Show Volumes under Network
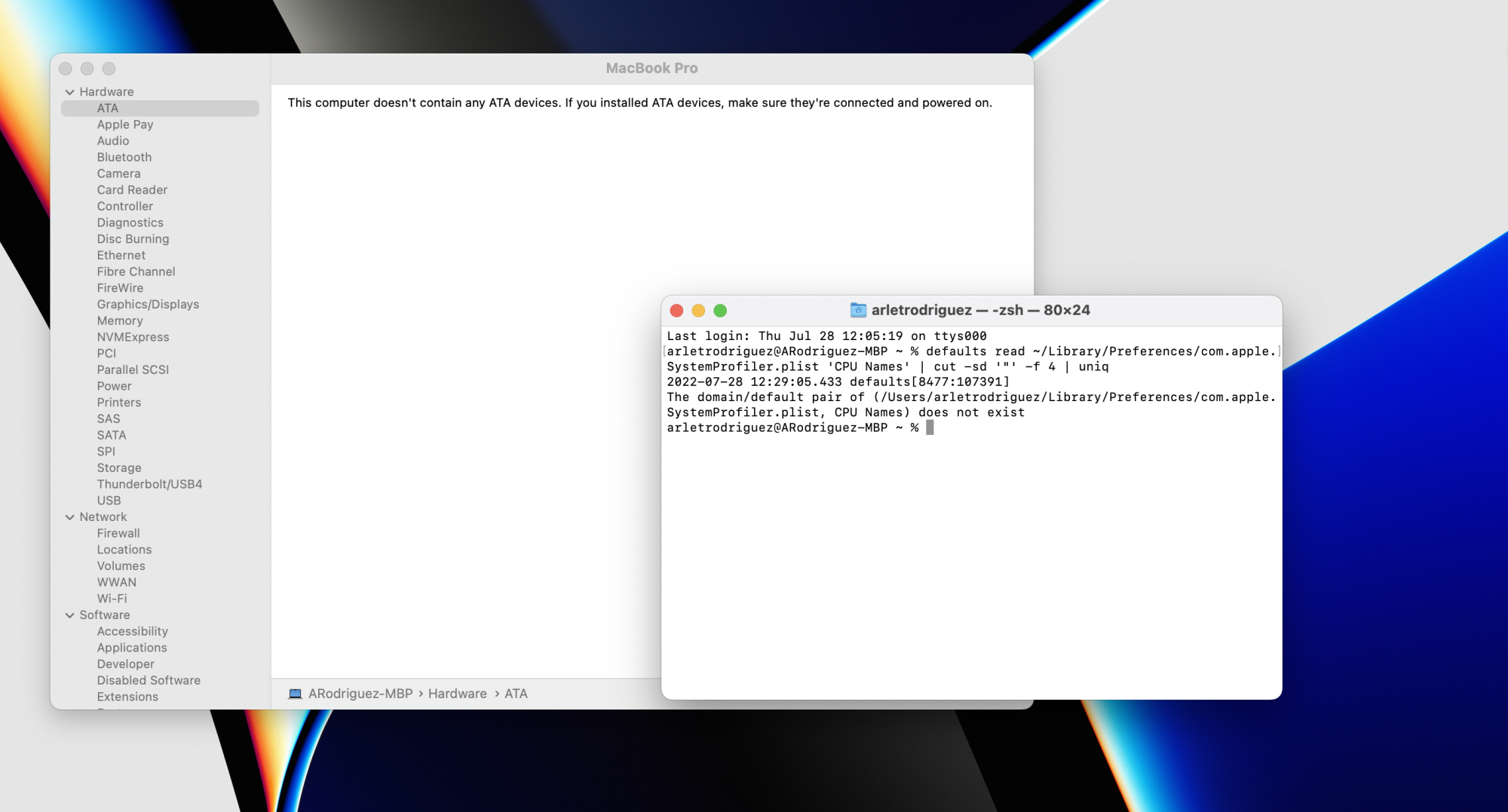The height and width of the screenshot is (812, 1508). point(121,566)
